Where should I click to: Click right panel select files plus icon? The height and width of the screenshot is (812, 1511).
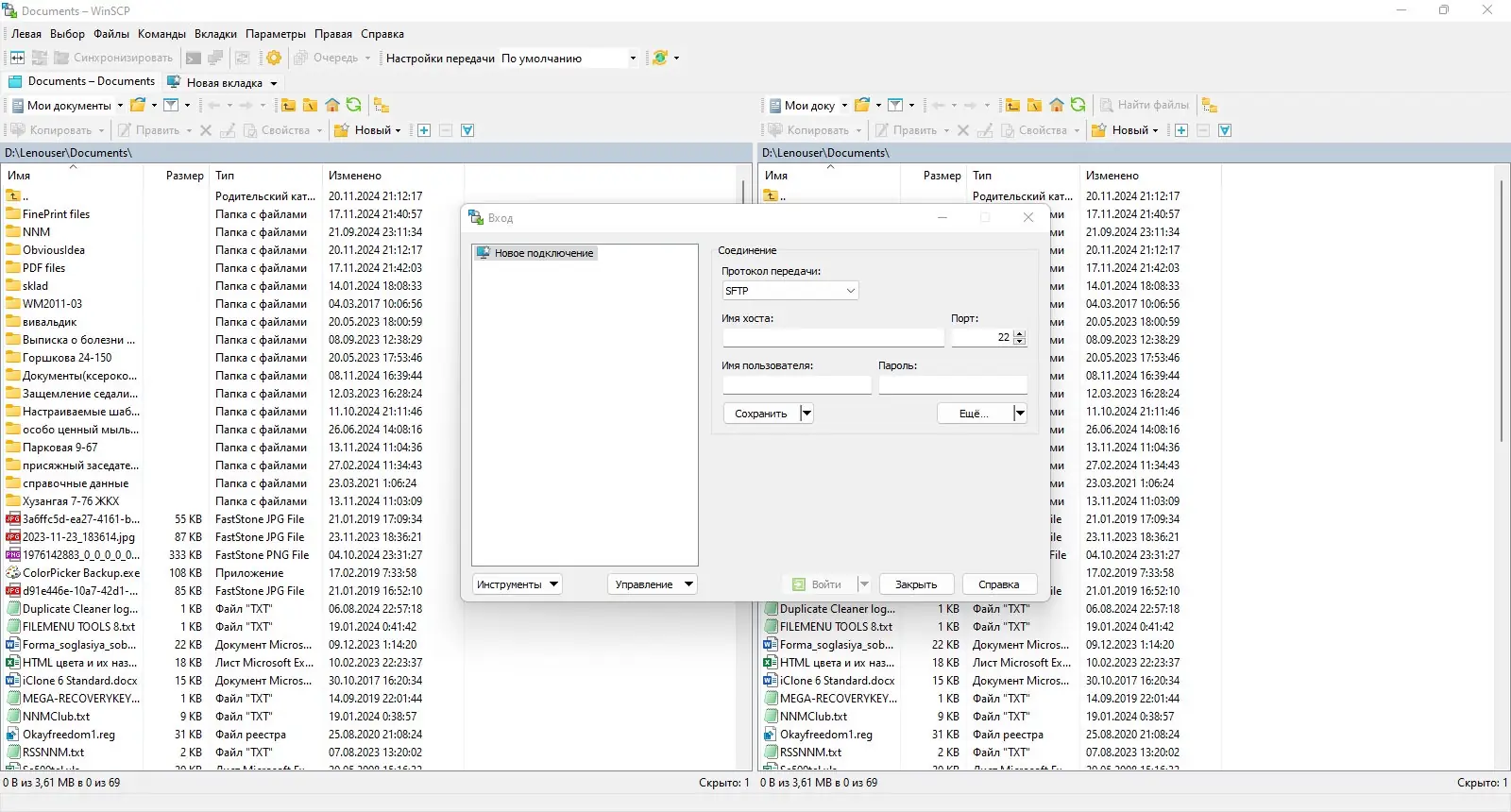[1181, 130]
